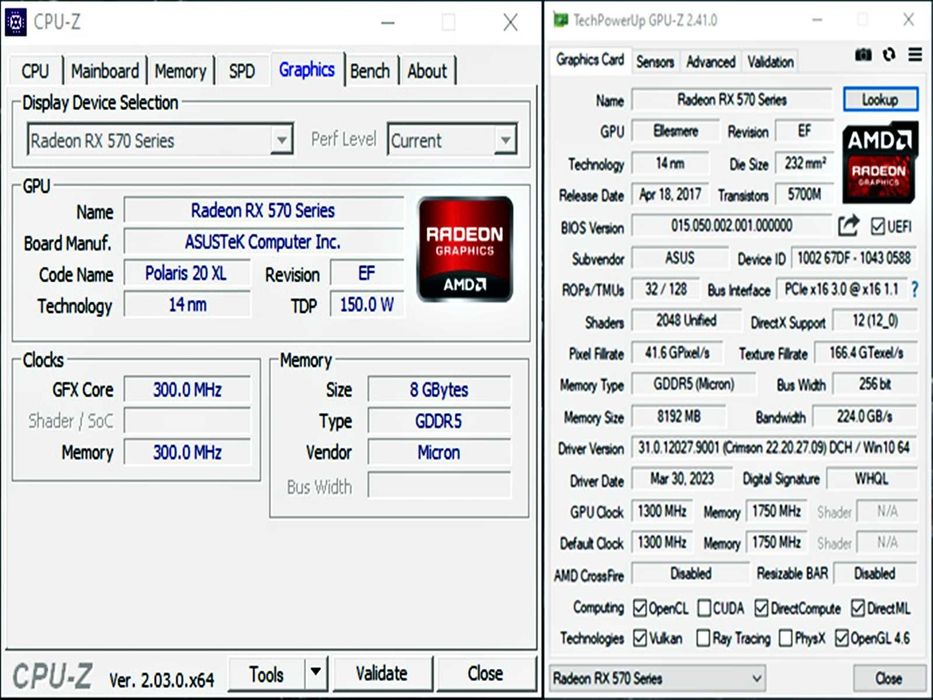The image size is (933, 700).
Task: Switch to the Sensors tab in GPU-Z
Action: pos(655,61)
